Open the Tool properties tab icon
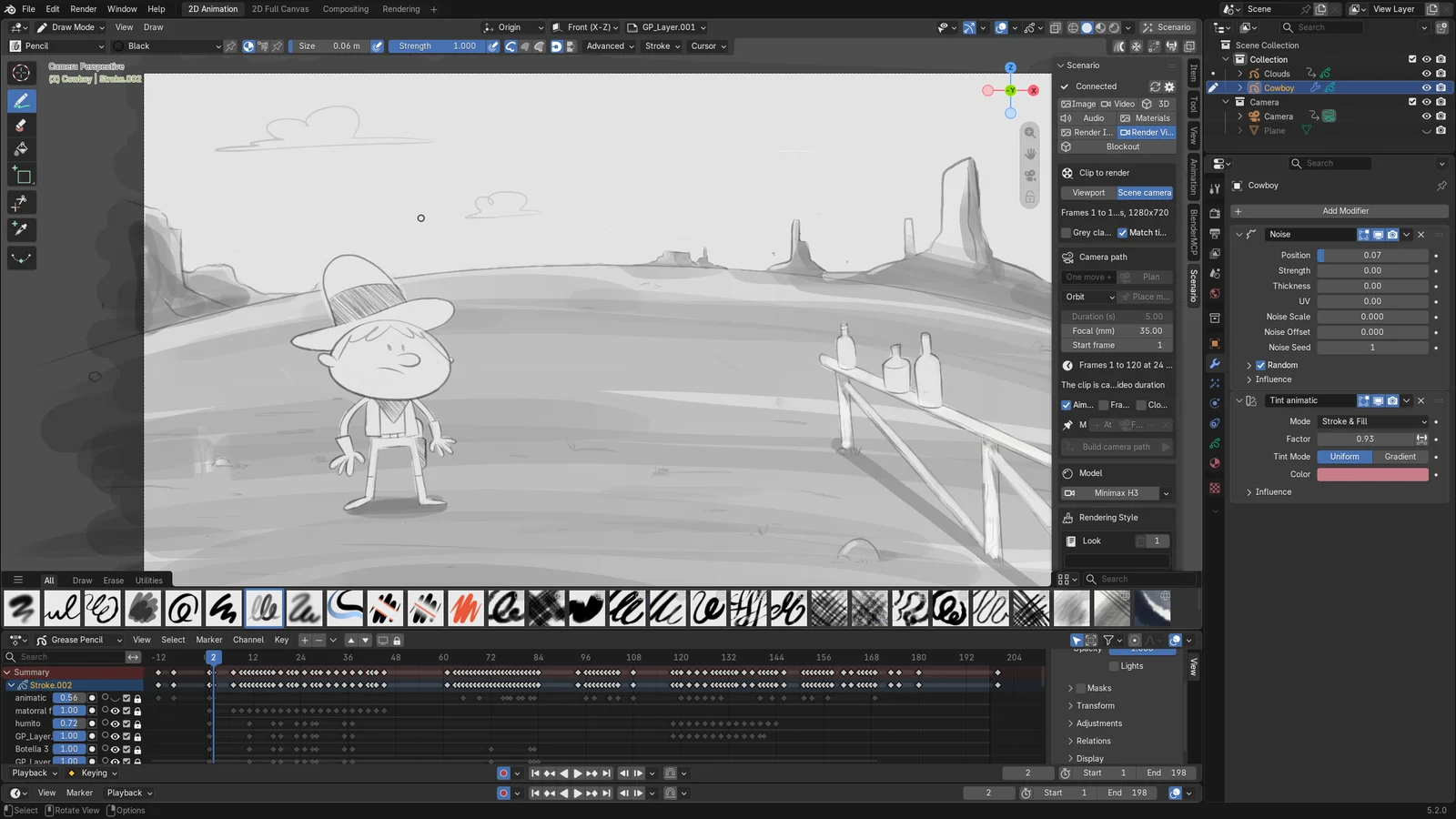Screen dimensions: 1456x819 click(1215, 189)
